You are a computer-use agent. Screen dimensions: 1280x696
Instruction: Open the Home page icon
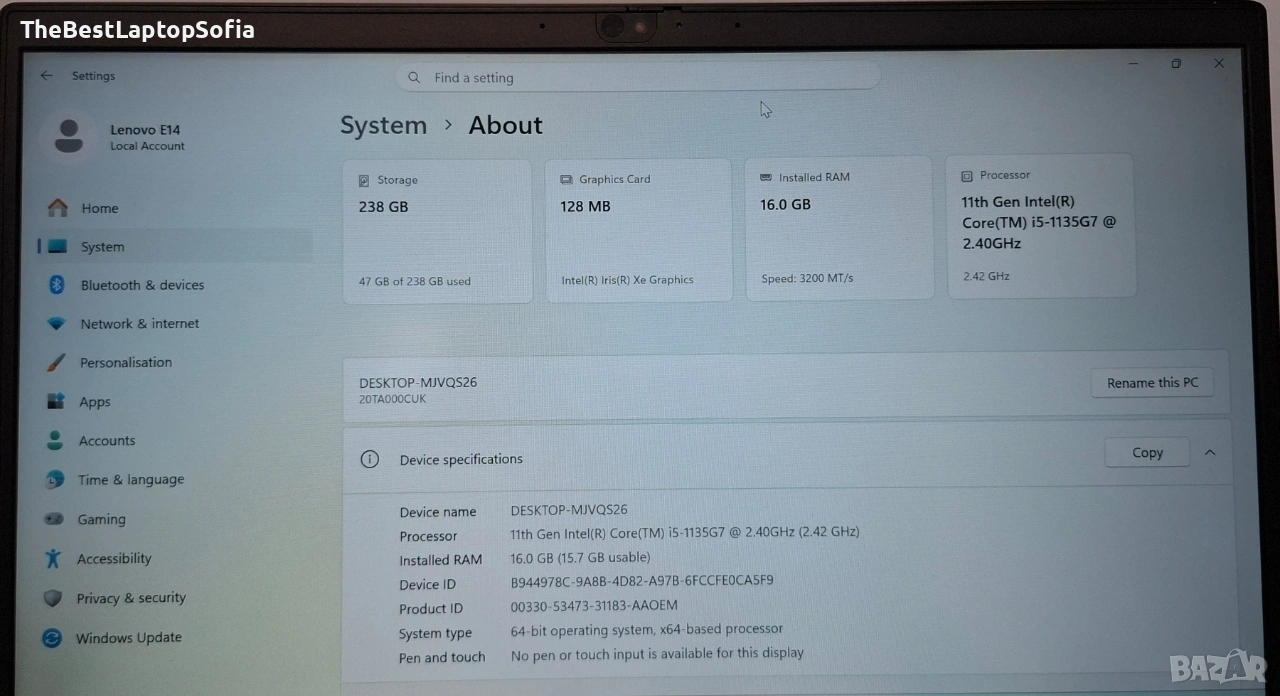(x=58, y=208)
